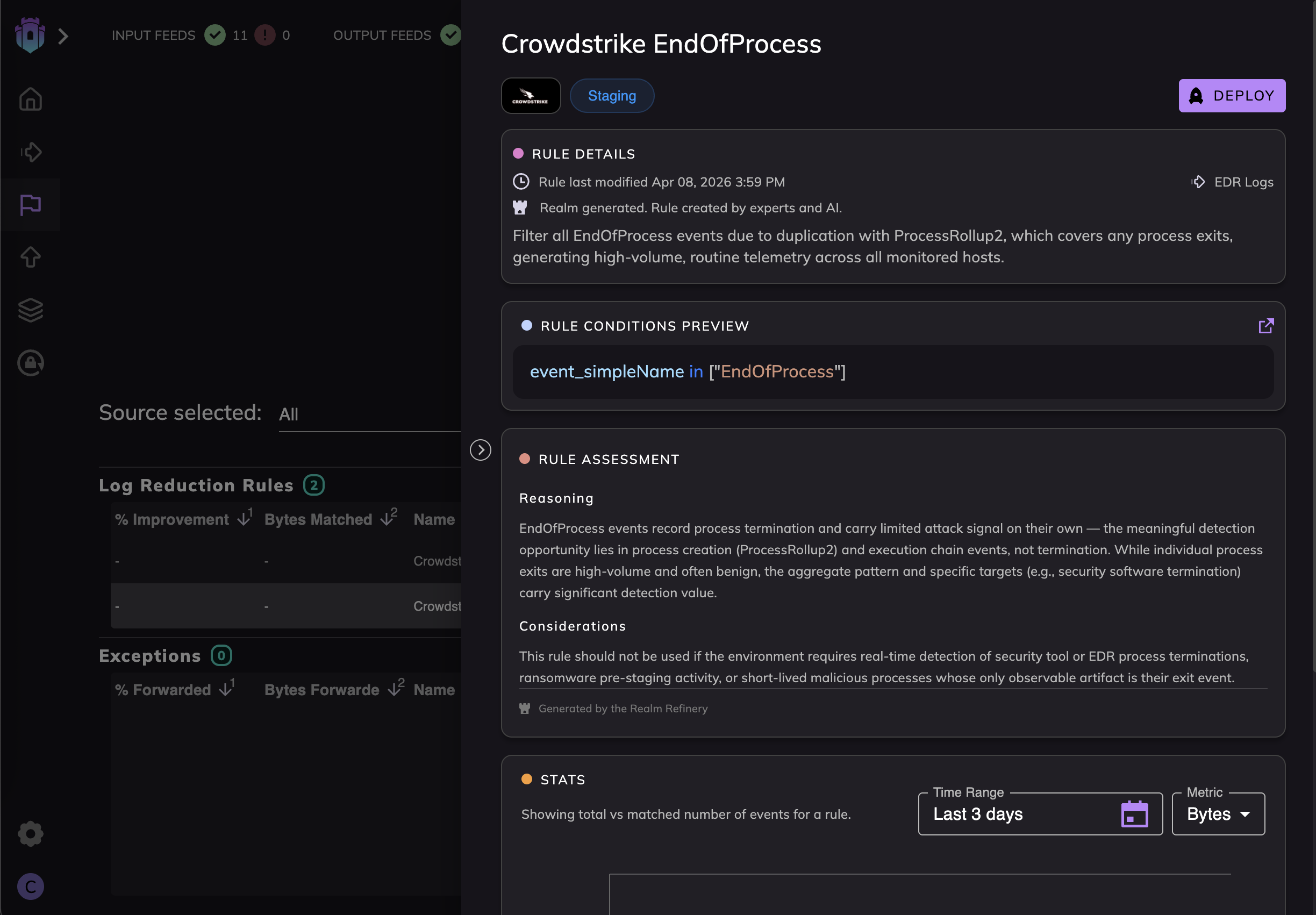Viewport: 1316px width, 915px height.
Task: Click the calendar icon in Time Range
Action: [1134, 814]
